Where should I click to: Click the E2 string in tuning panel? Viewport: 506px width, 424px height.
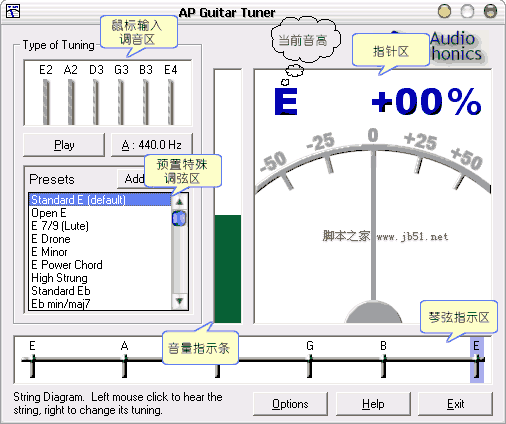coord(46,102)
